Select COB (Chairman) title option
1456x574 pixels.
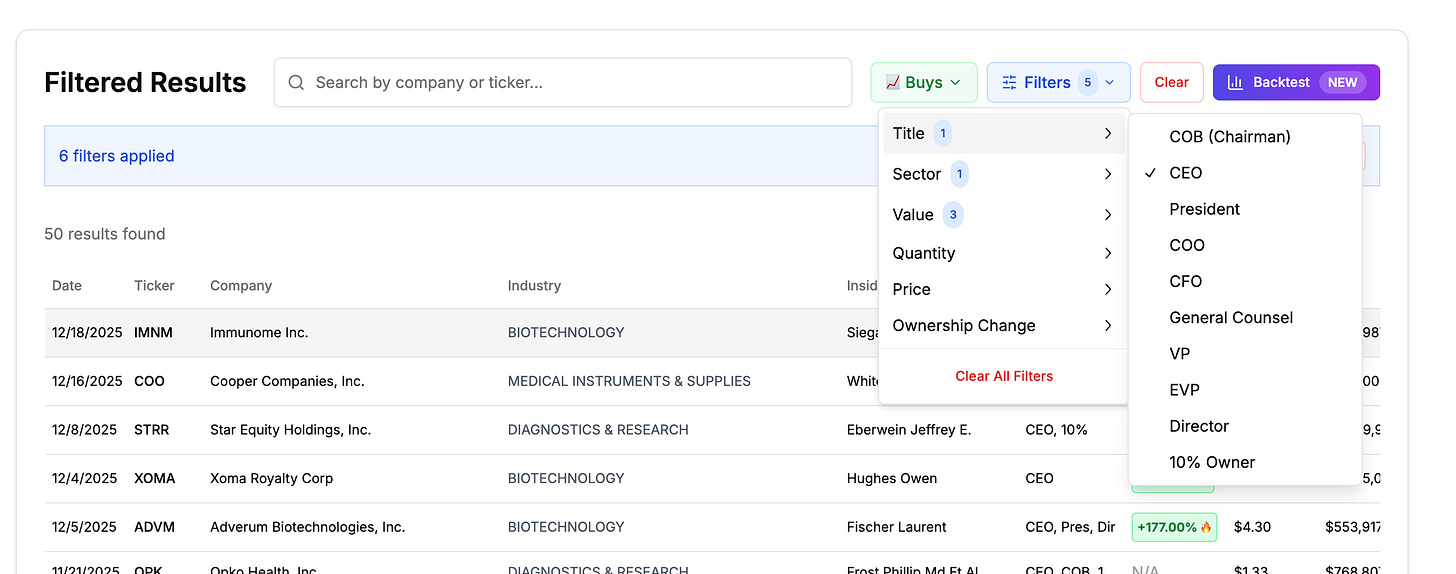1245,137
